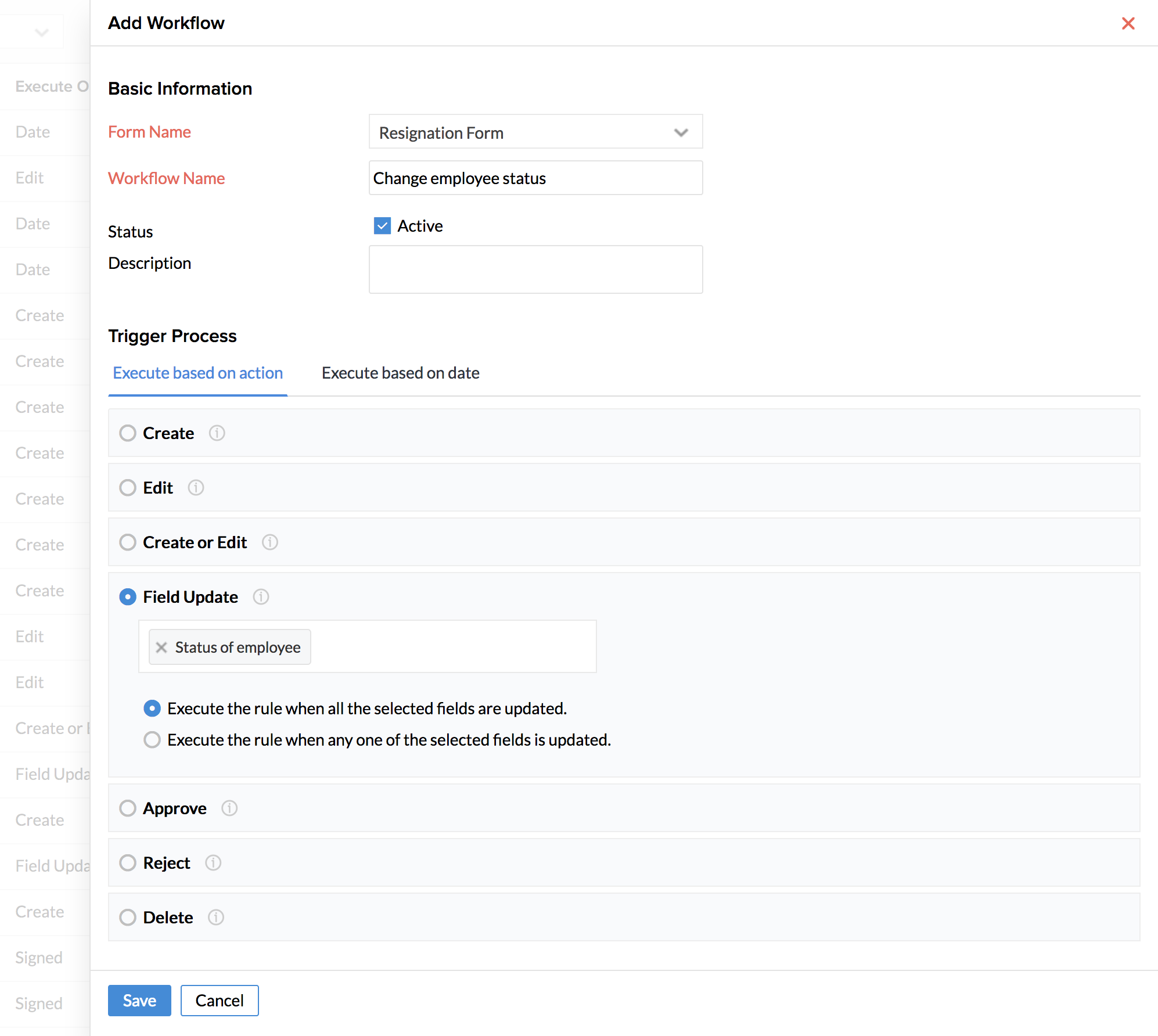Switch to Execute based on date tab

point(400,373)
